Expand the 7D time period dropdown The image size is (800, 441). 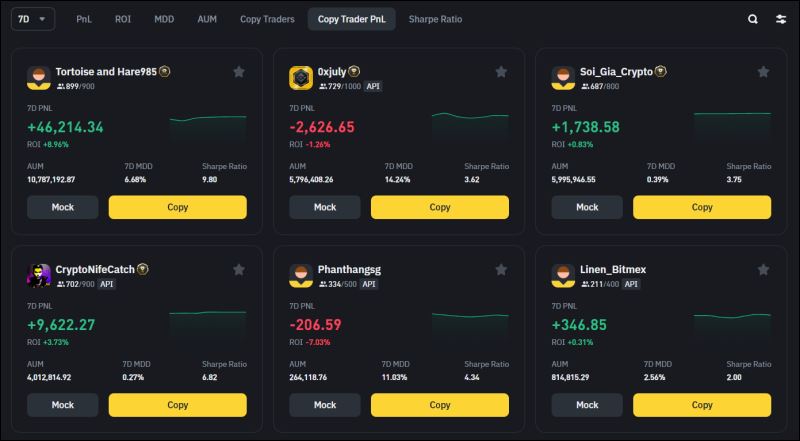point(33,19)
